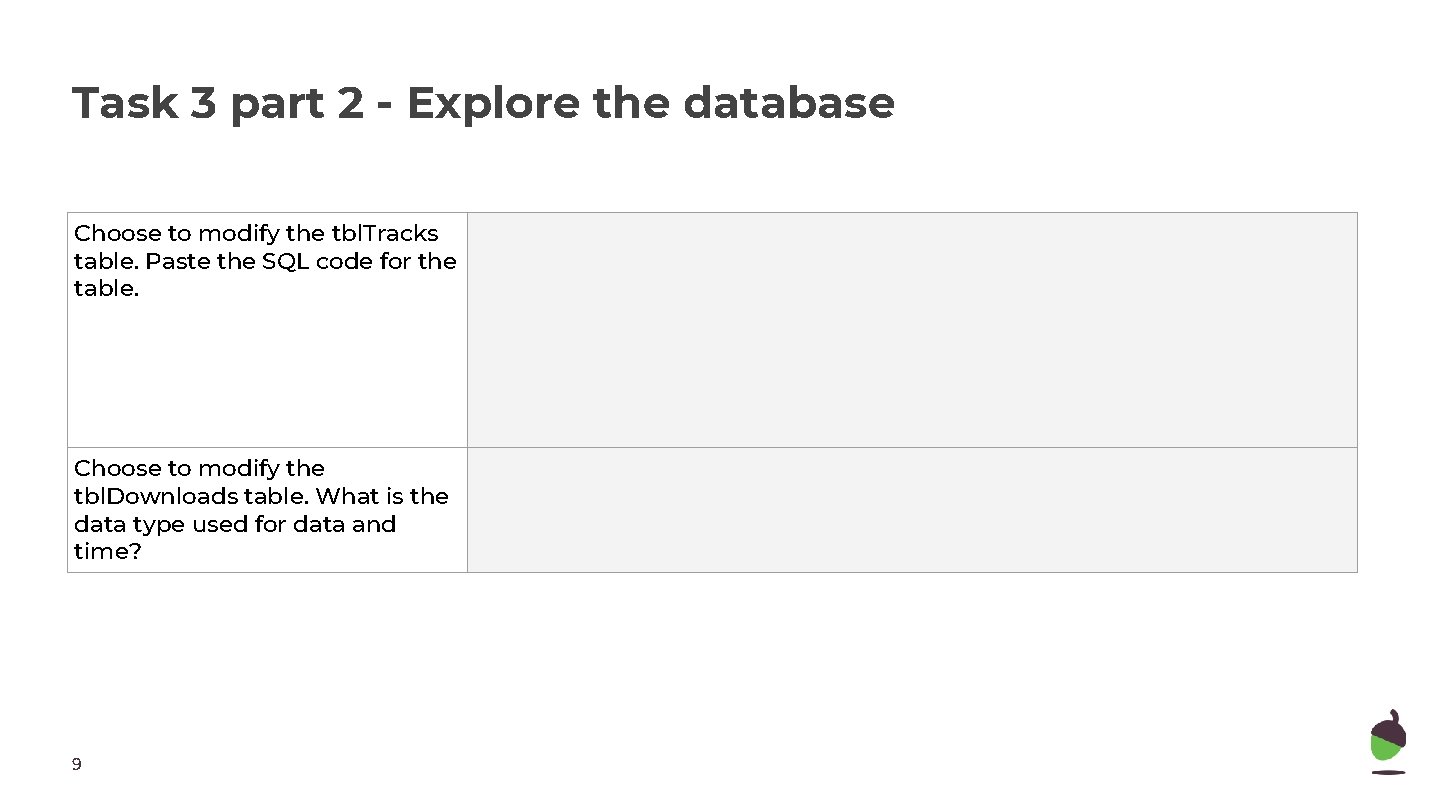Select the slide number 9
The height and width of the screenshot is (810, 1440).
tap(76, 765)
